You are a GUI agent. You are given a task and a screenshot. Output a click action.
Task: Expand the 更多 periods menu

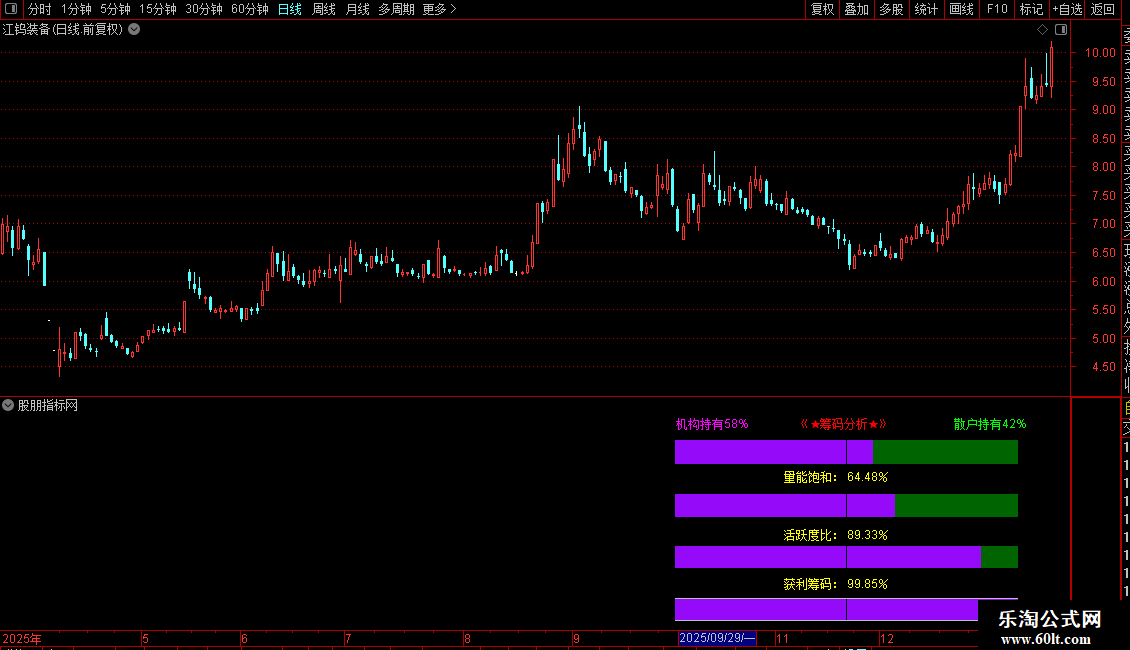[439, 9]
